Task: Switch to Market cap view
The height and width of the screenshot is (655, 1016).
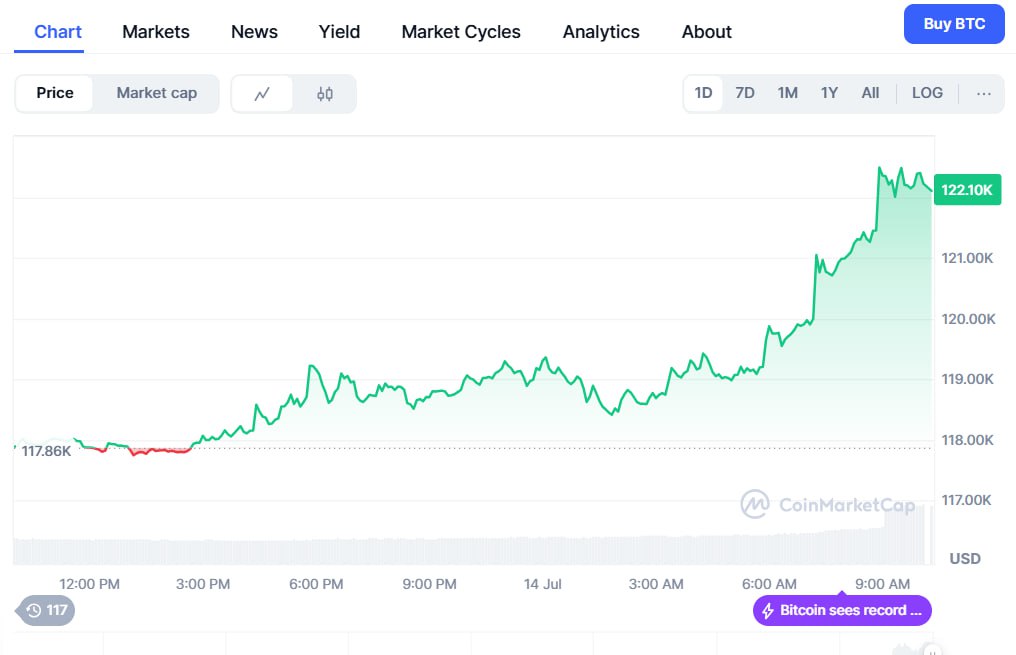Action: [x=156, y=93]
